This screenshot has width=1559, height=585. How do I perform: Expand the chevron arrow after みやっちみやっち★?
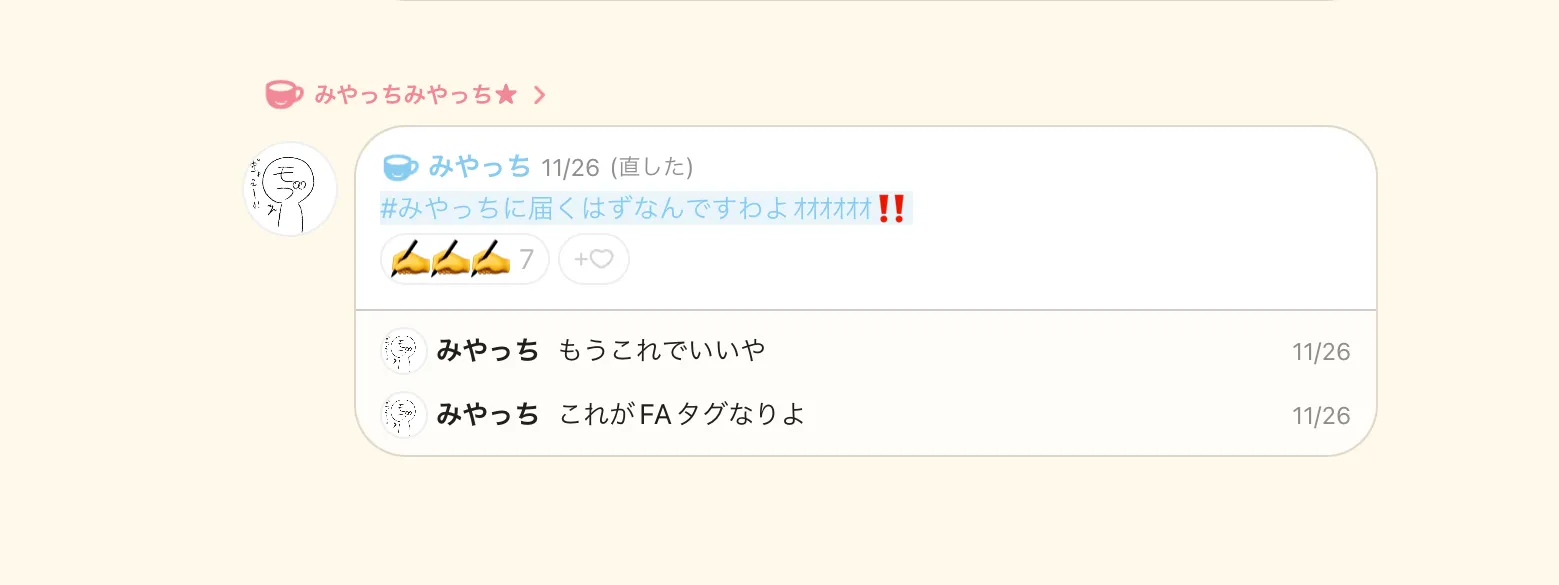539,95
